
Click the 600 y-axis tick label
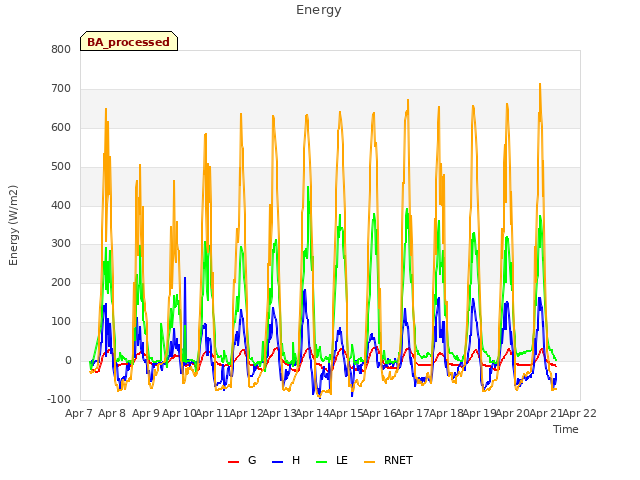(61, 127)
